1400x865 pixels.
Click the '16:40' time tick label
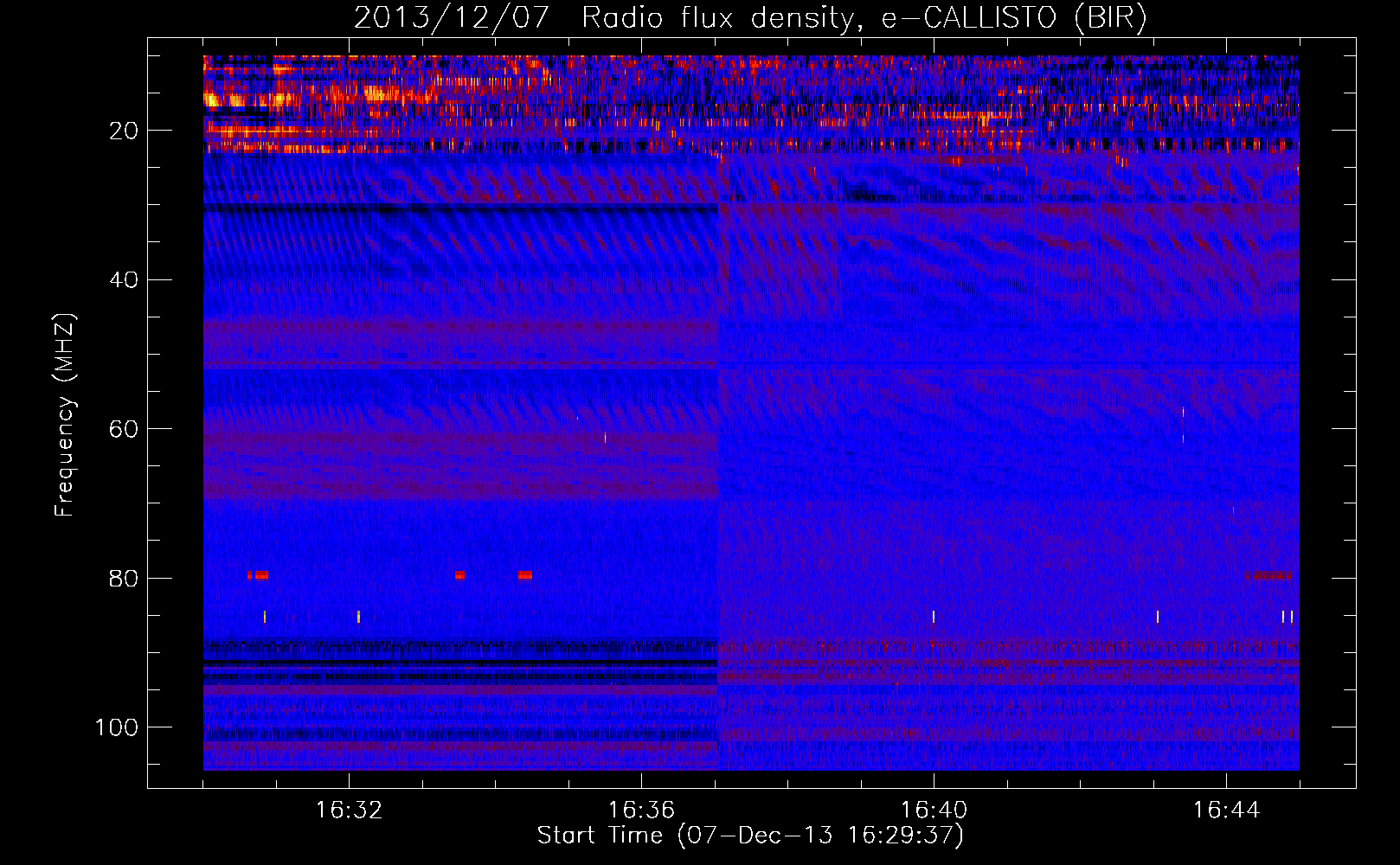[x=934, y=811]
